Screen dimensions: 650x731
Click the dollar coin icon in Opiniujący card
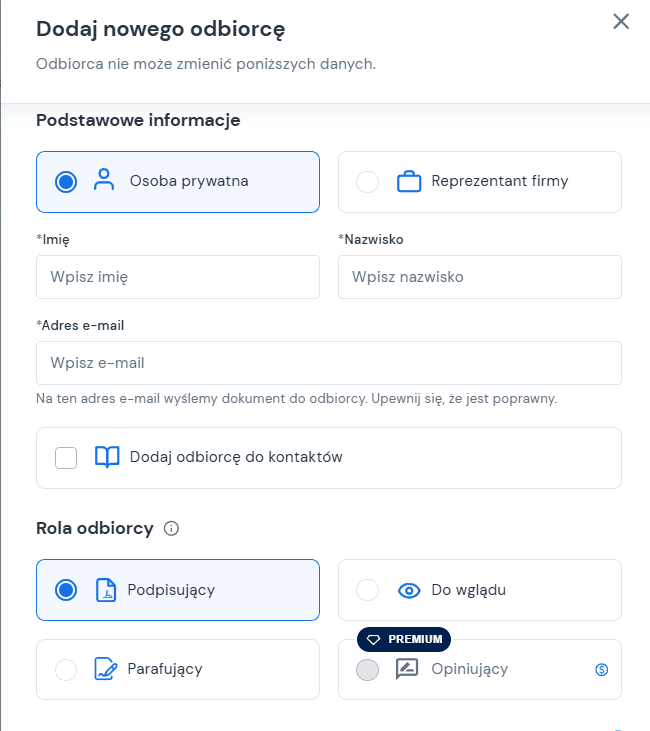[601, 670]
